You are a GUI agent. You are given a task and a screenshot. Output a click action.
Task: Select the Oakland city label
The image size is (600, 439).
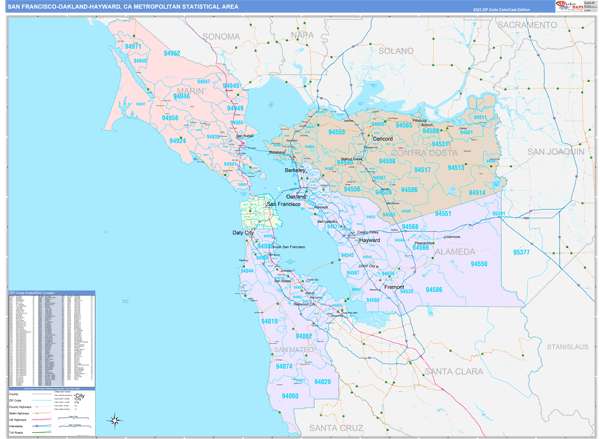click(x=297, y=197)
